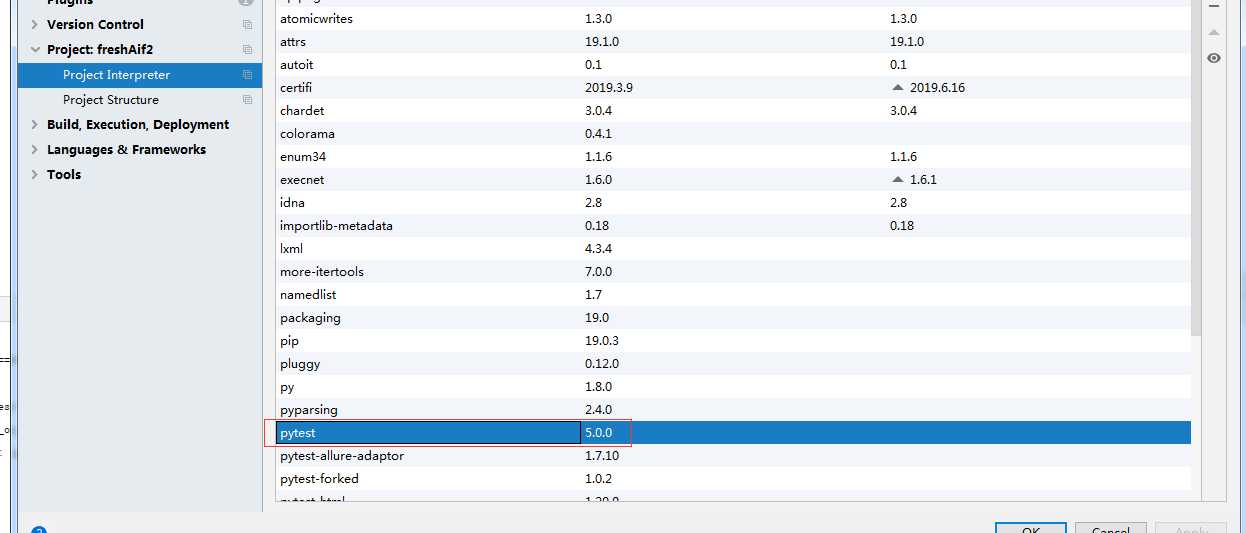This screenshot has width=1246, height=533.
Task: Click pytest-allure-adaptor version 1.7.10
Action: 602,455
